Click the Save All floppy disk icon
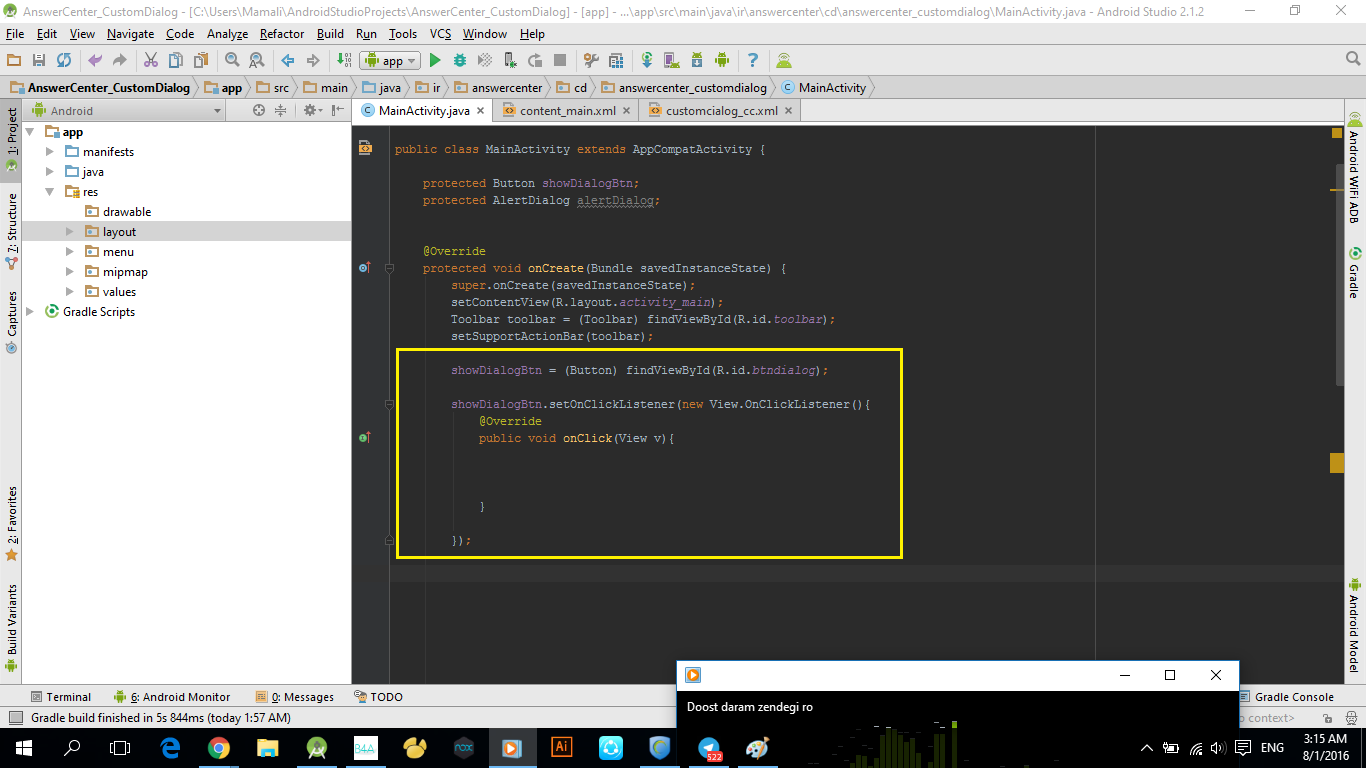 click(x=39, y=61)
